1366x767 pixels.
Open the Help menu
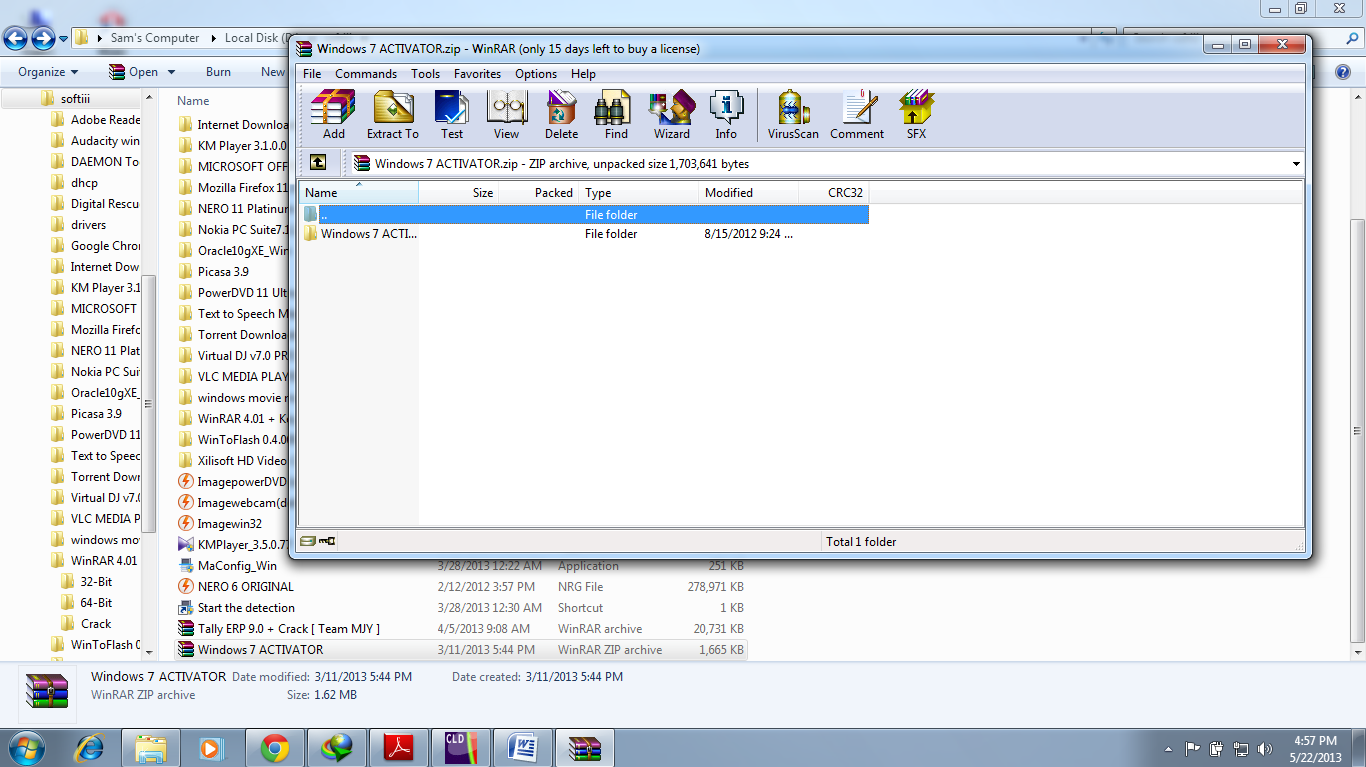click(583, 74)
